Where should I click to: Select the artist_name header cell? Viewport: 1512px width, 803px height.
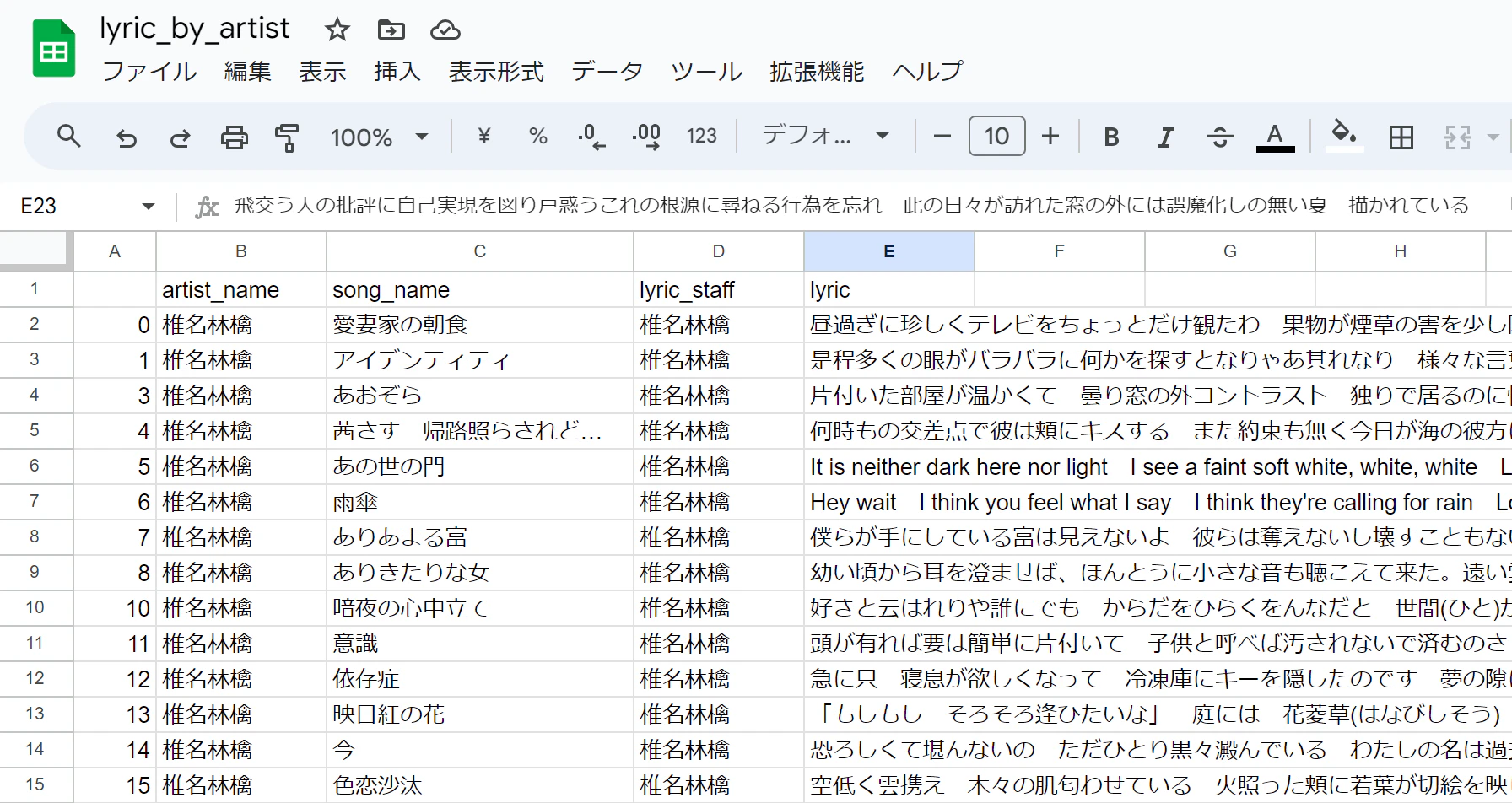241,289
